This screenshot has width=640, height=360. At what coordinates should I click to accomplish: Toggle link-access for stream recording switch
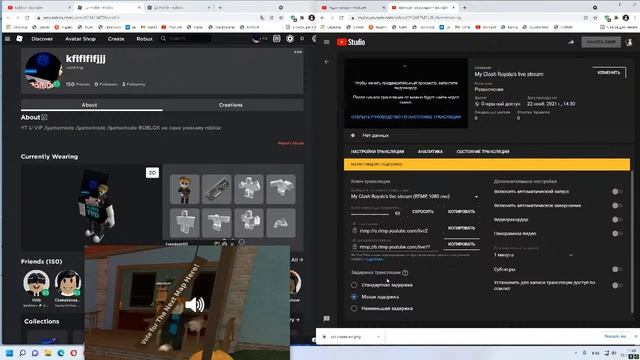[617, 285]
